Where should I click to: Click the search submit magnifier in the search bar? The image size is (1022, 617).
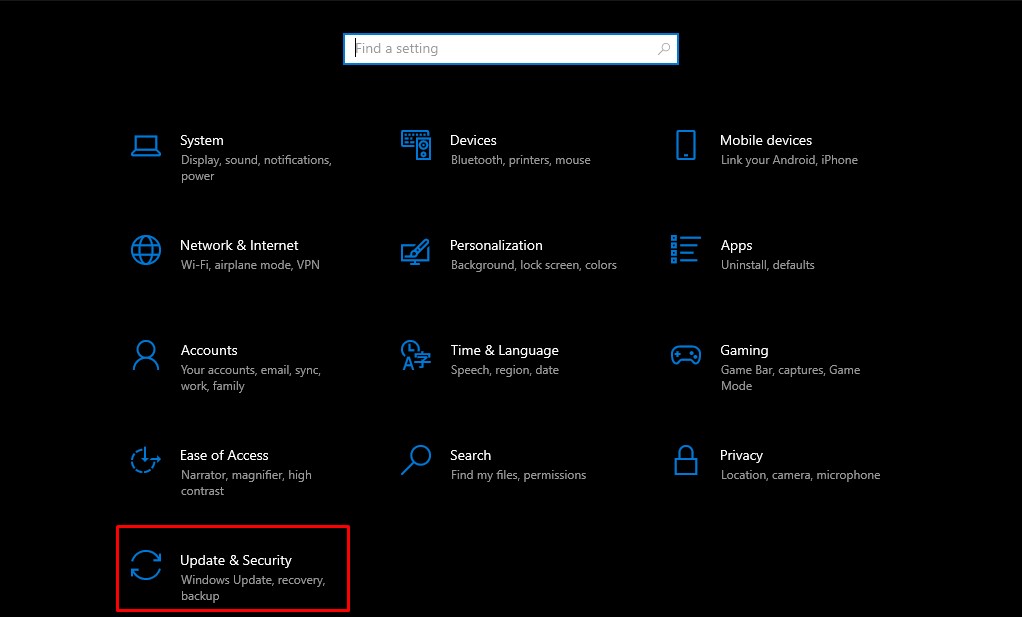pyautogui.click(x=664, y=48)
